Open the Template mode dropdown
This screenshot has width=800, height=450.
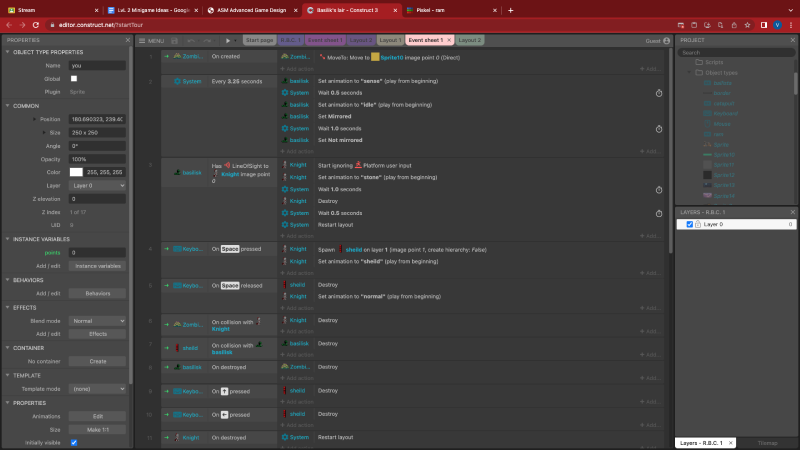coord(97,388)
